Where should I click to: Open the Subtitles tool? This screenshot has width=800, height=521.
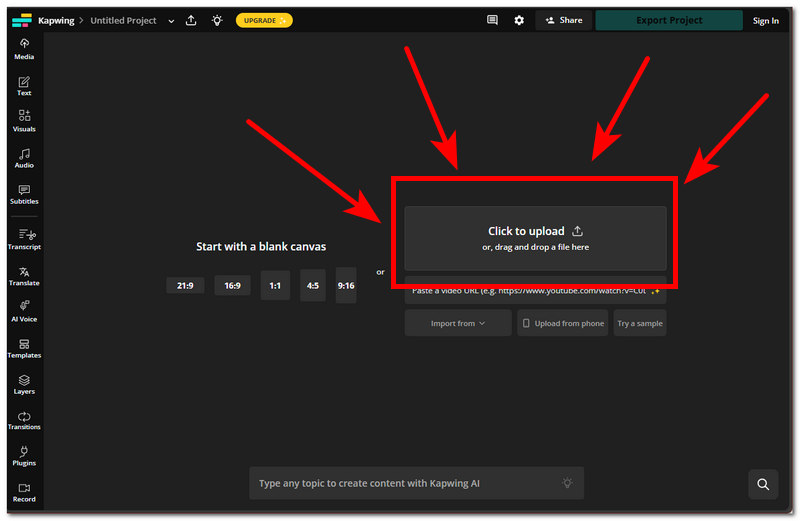coord(24,195)
